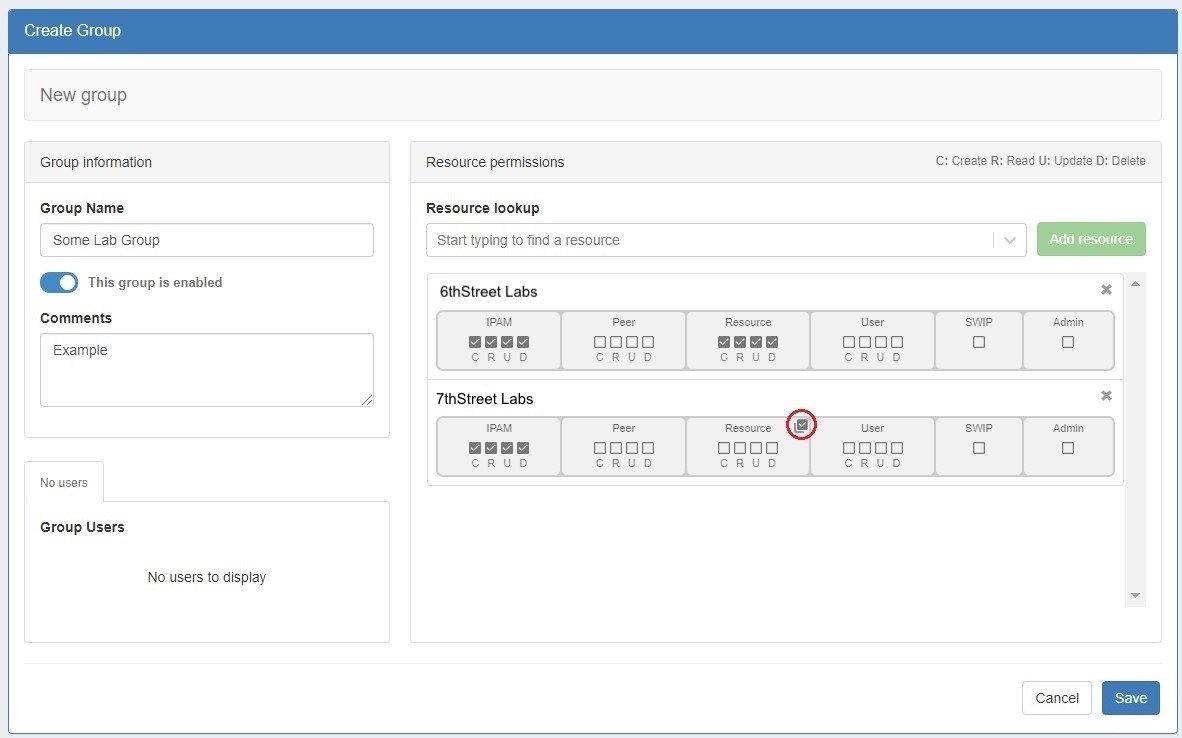
Task: Enable User Delete for 7thStreet Labs
Action: click(897, 448)
